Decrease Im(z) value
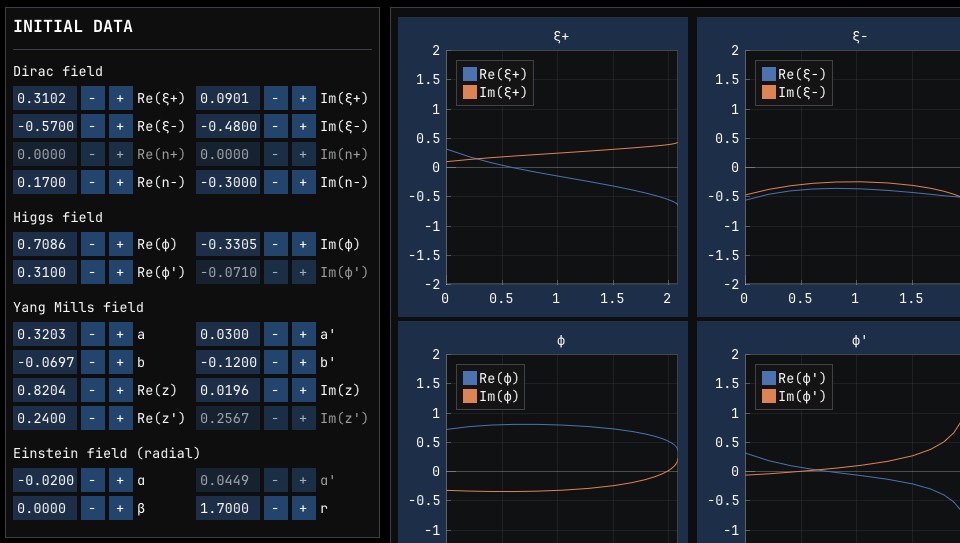This screenshot has width=960, height=543. click(276, 390)
